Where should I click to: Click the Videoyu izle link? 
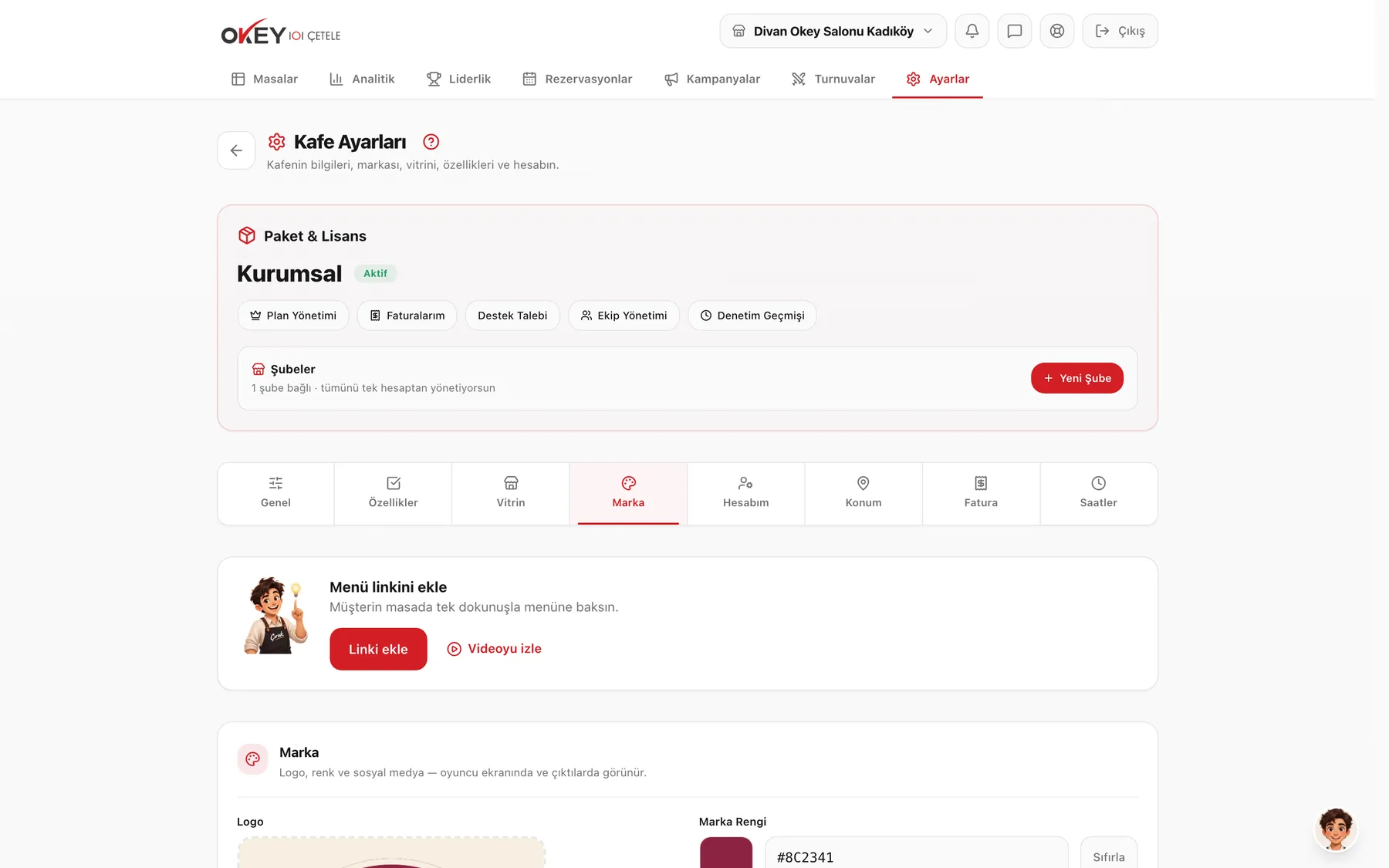pyautogui.click(x=495, y=649)
